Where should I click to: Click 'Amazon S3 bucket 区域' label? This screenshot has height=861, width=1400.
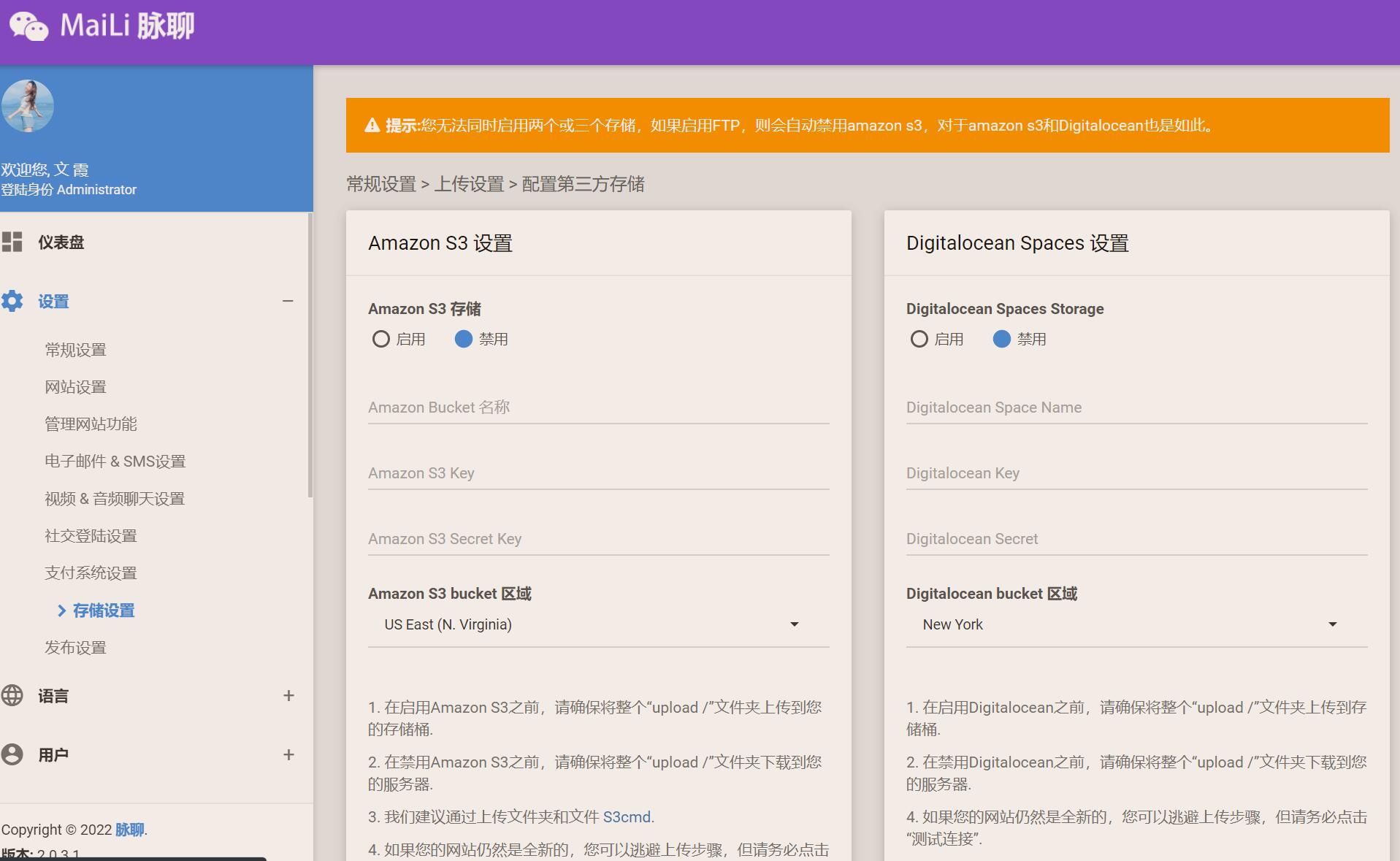coord(450,594)
